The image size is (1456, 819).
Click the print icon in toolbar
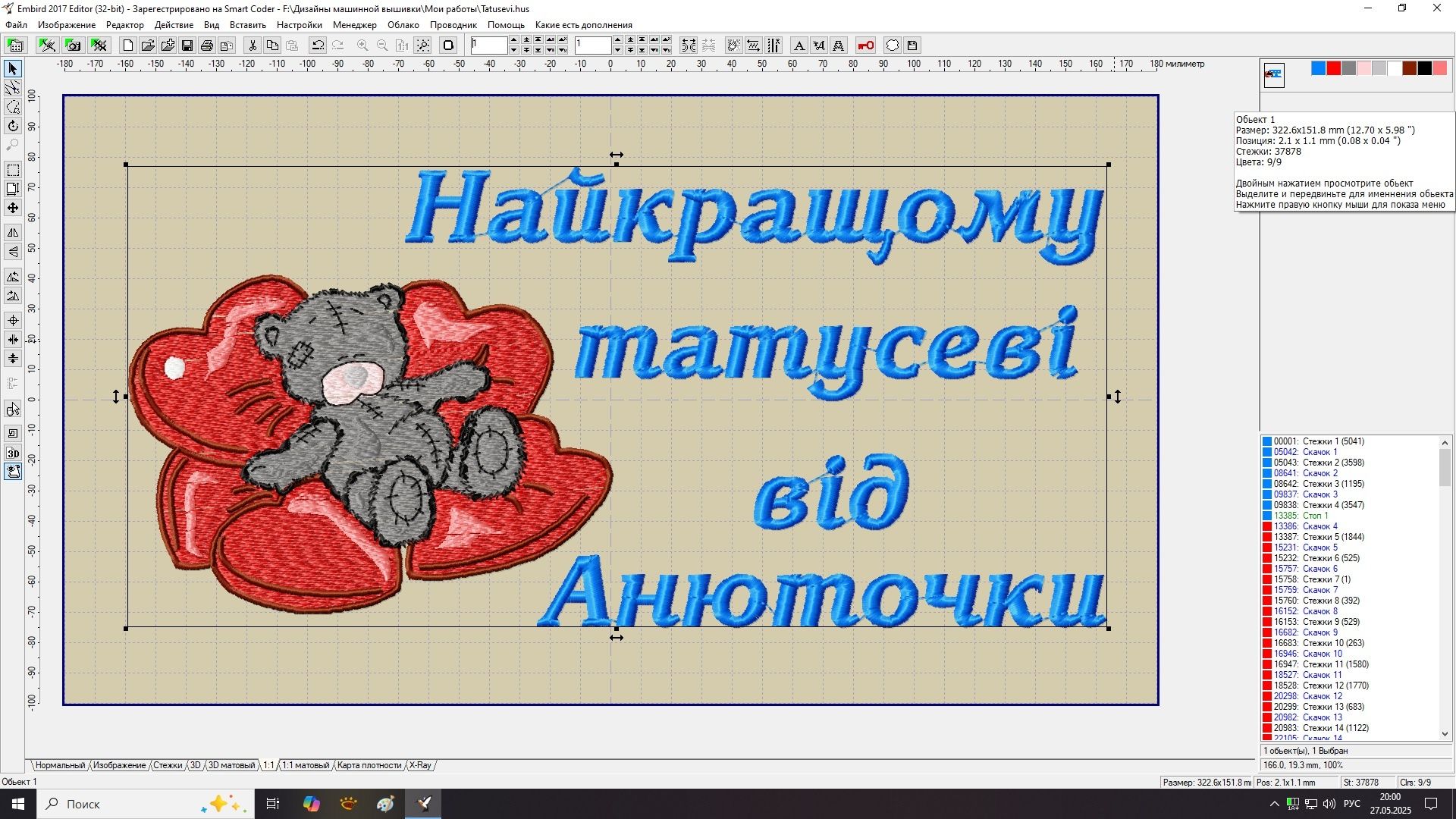click(207, 45)
